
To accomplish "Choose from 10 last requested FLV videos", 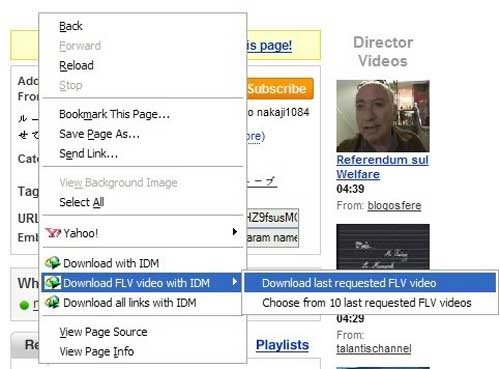I will (370, 303).
